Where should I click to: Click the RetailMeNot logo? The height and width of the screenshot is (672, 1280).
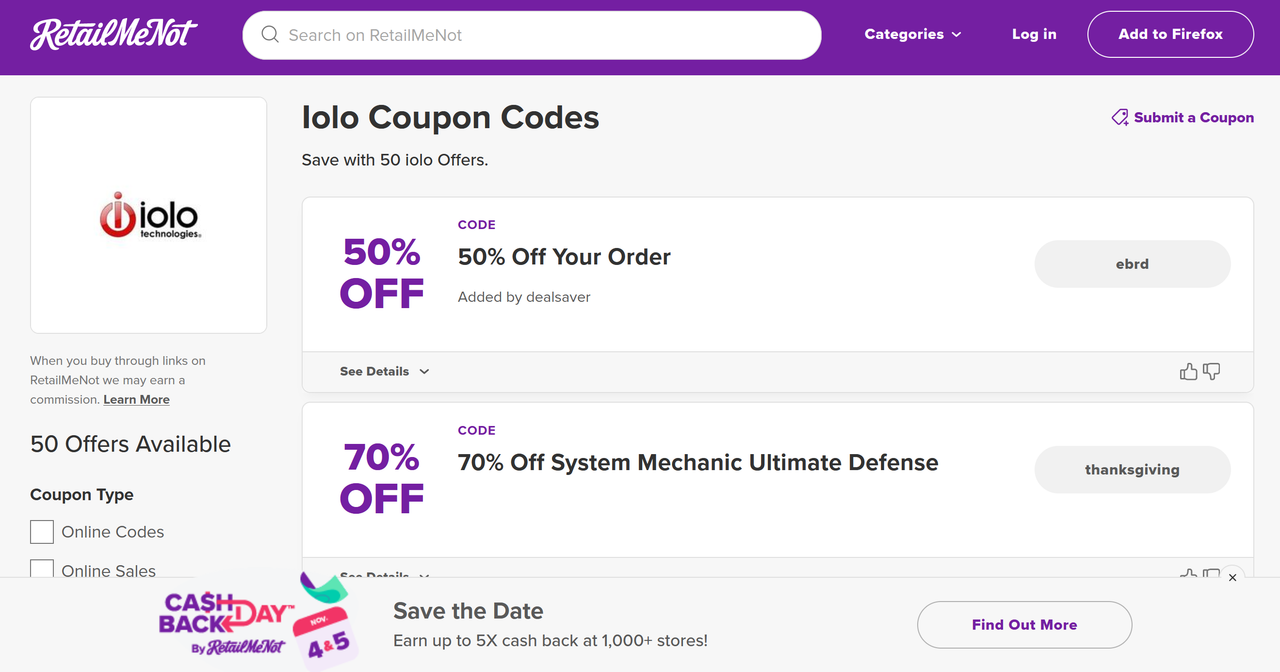tap(114, 35)
